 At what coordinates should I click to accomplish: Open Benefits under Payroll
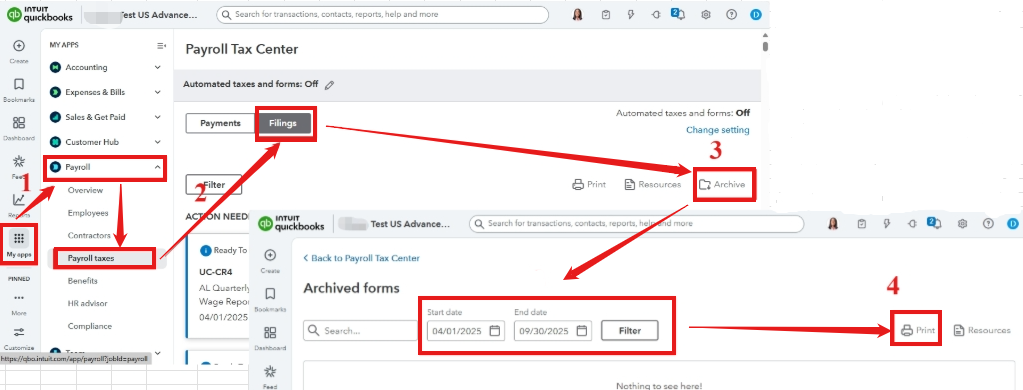point(82,280)
